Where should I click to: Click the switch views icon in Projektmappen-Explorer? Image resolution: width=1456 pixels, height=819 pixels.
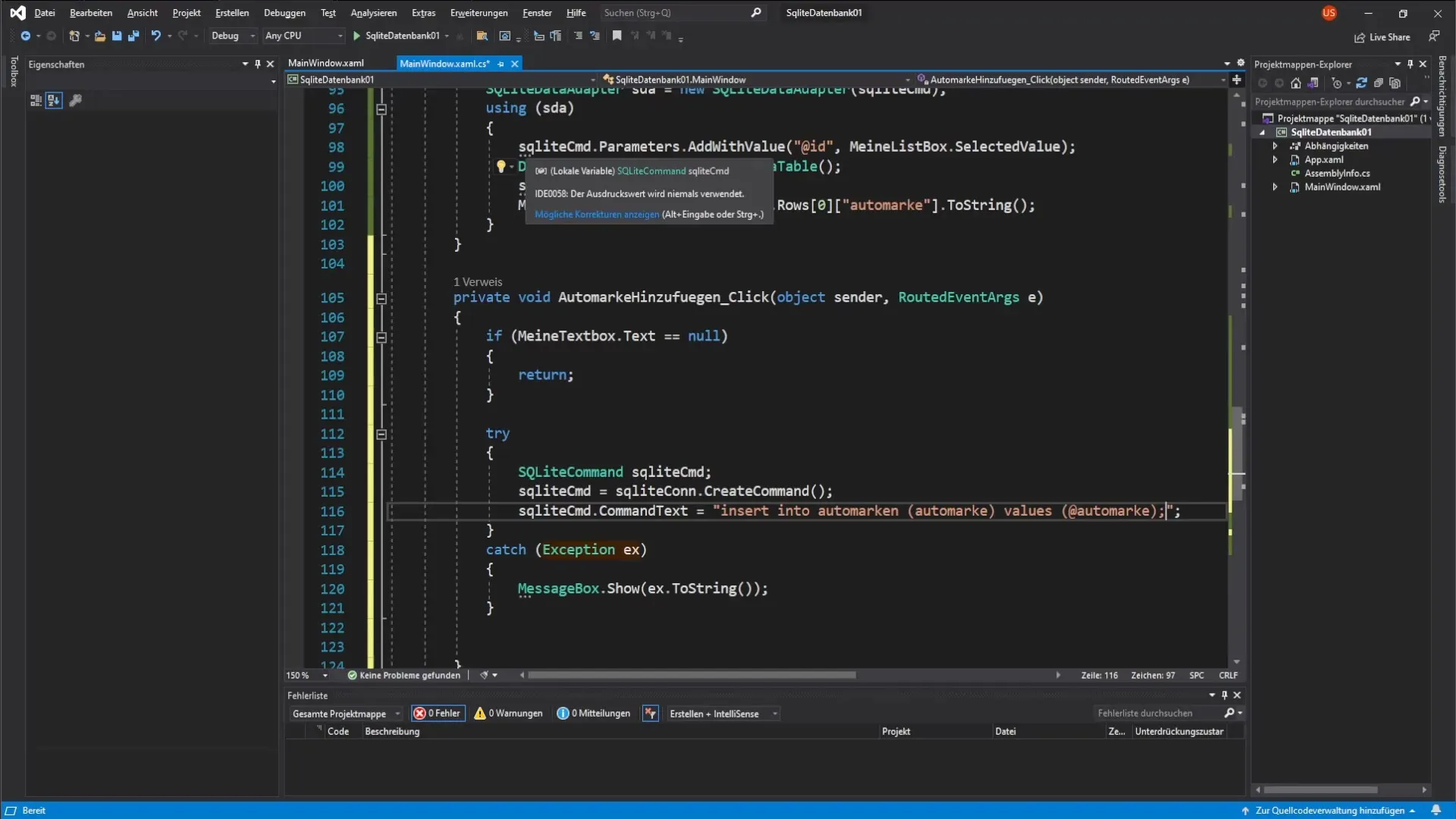1313,83
